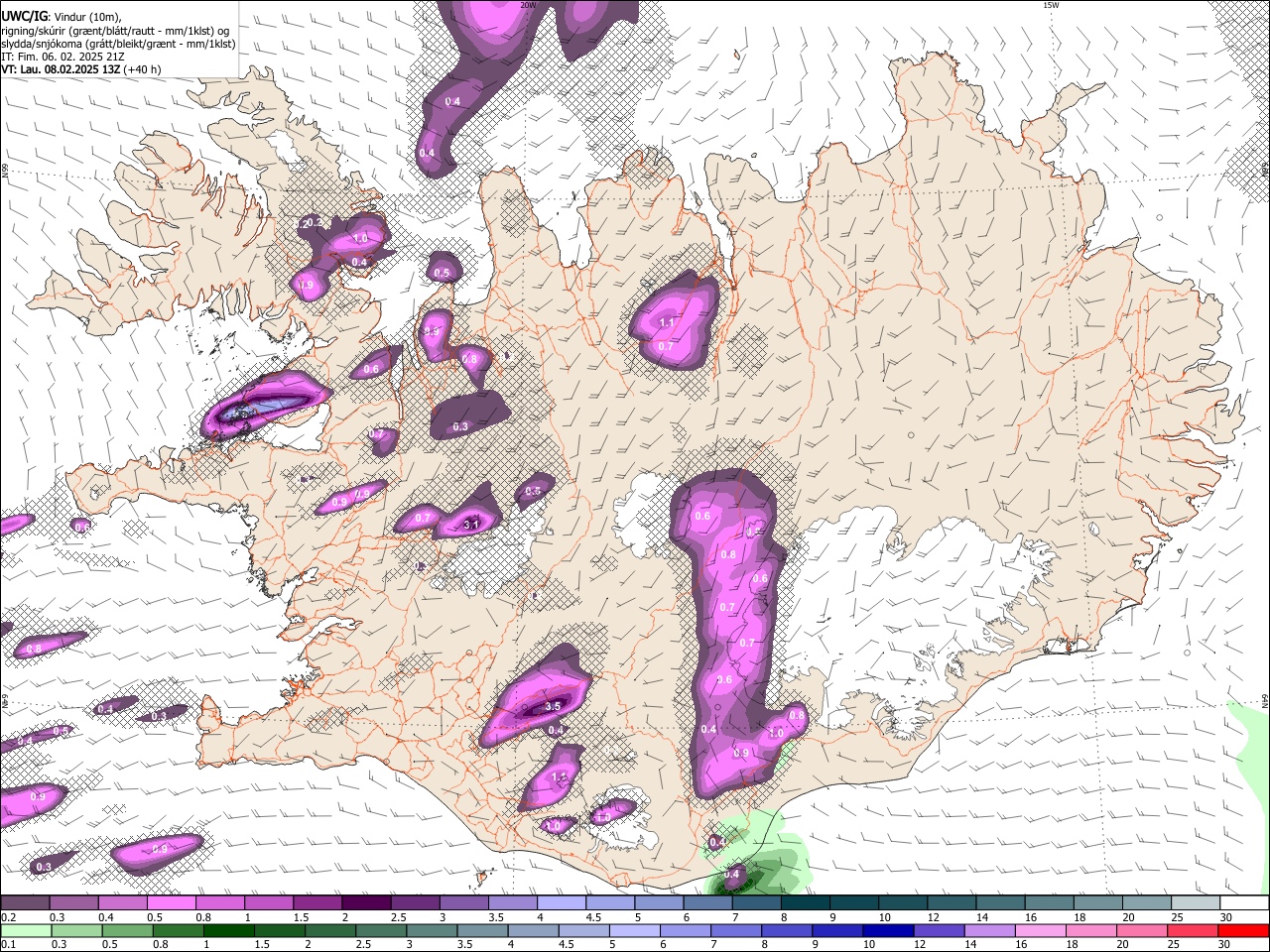
Task: Click the '30' label in the lower legend row
Action: 1226,944
